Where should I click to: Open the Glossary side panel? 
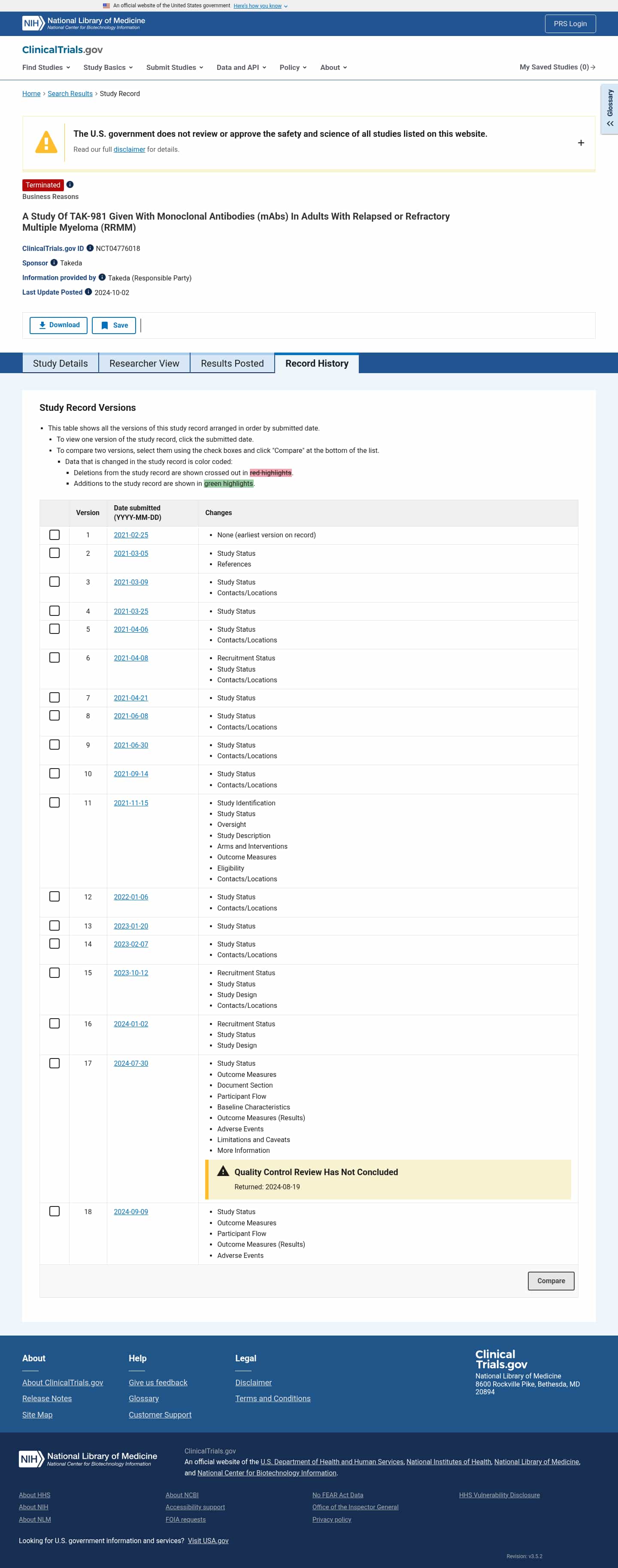pos(609,109)
